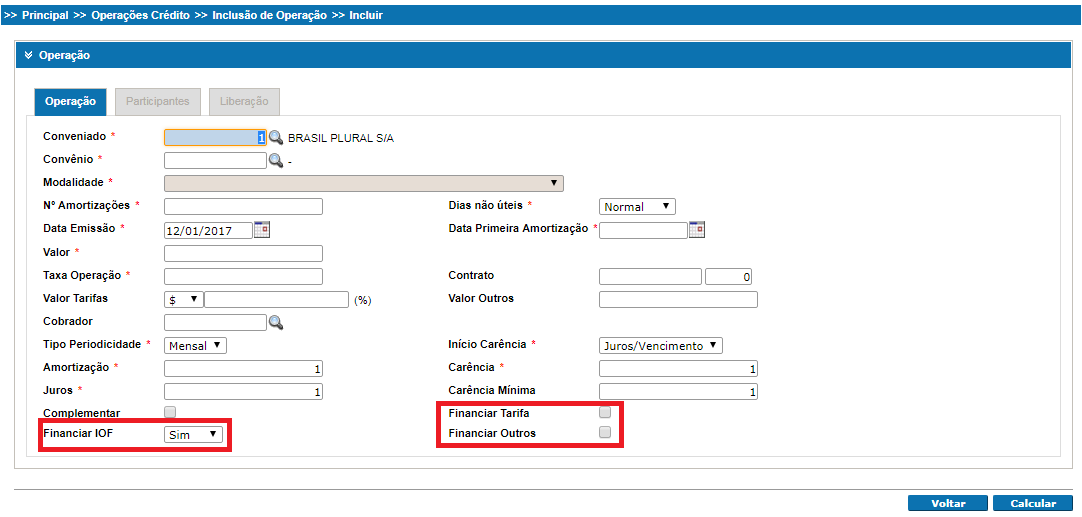
Task: Open the Valor Tarifas currency type dropdown
Action: [x=183, y=299]
